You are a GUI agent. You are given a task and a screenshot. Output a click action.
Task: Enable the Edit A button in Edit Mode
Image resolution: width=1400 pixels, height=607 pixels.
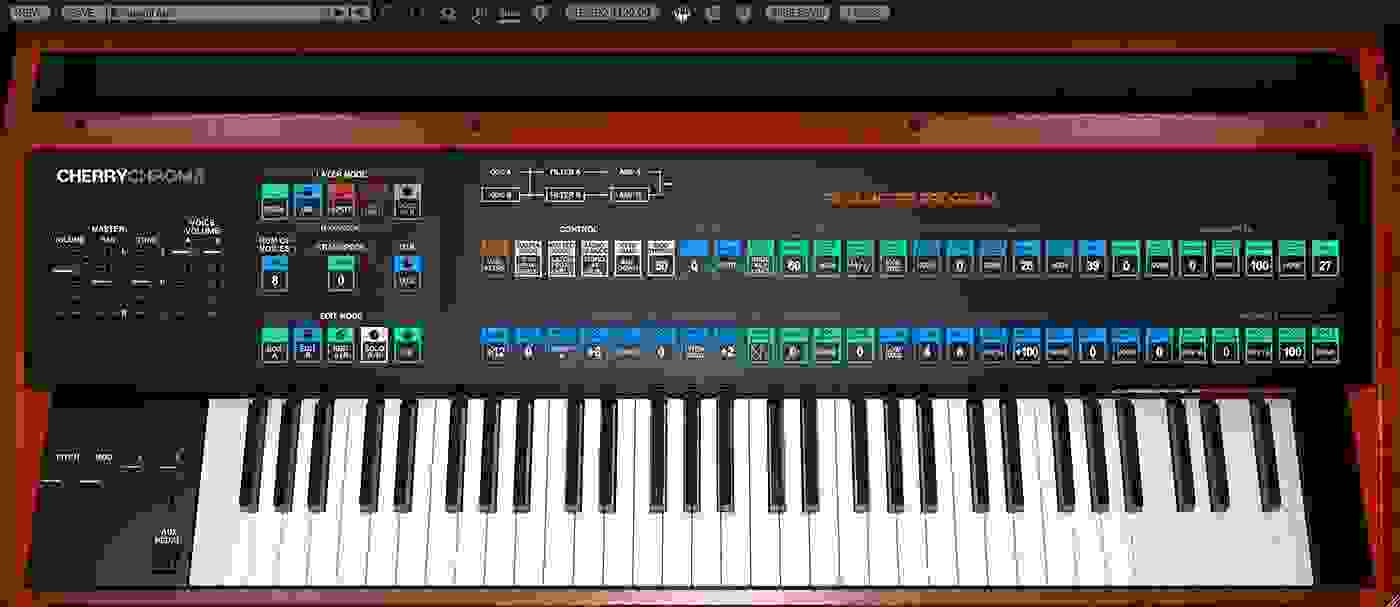273,347
